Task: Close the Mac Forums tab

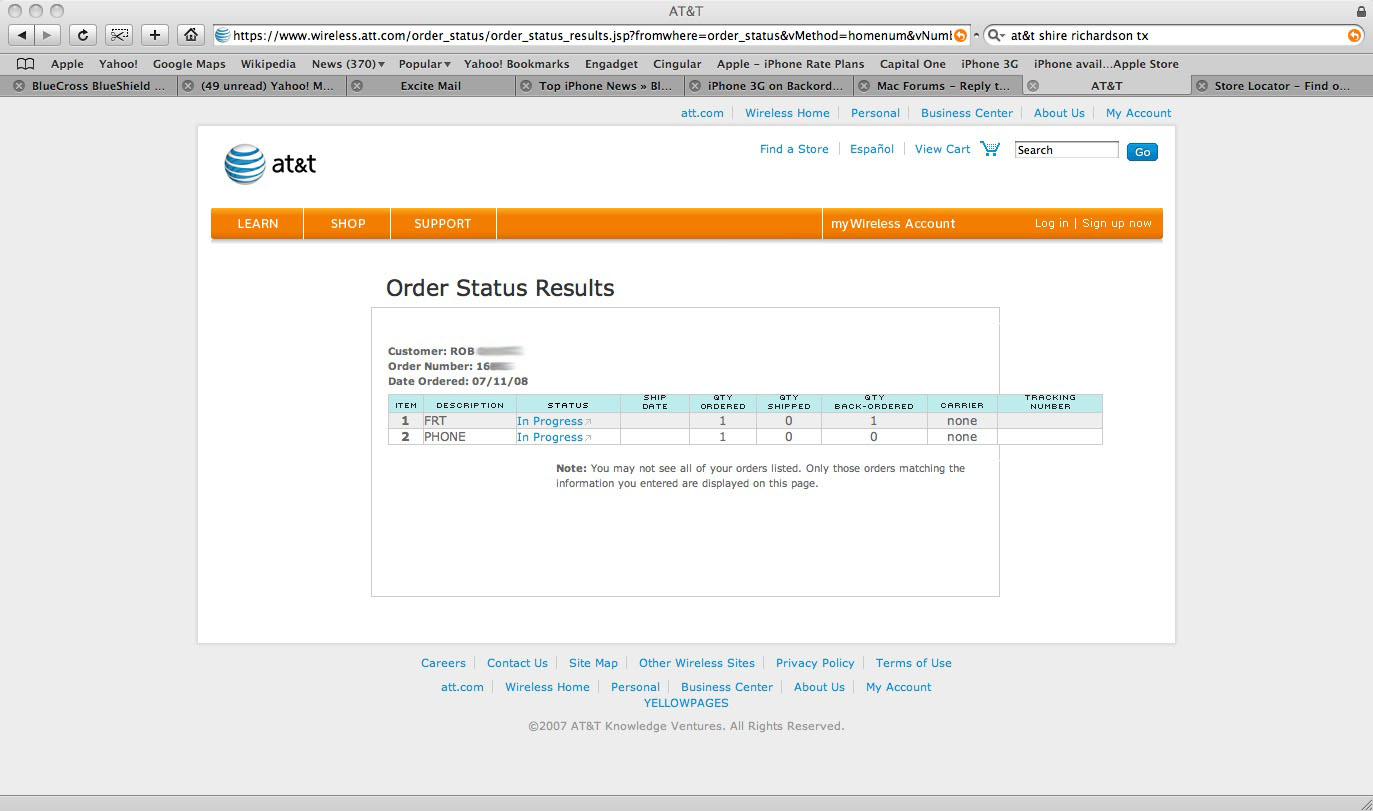Action: coord(863,86)
